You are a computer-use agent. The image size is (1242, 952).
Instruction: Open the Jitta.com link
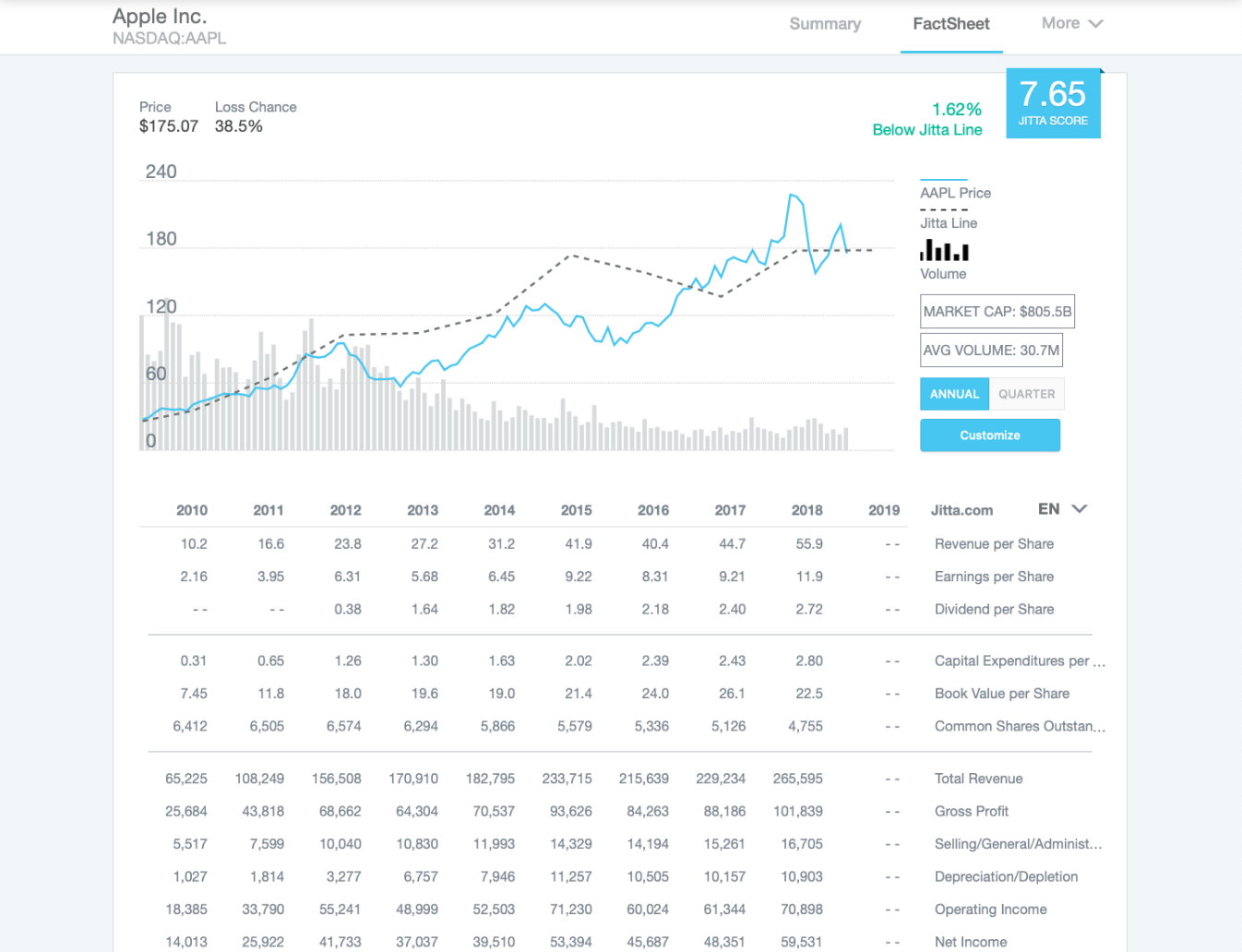tap(961, 510)
